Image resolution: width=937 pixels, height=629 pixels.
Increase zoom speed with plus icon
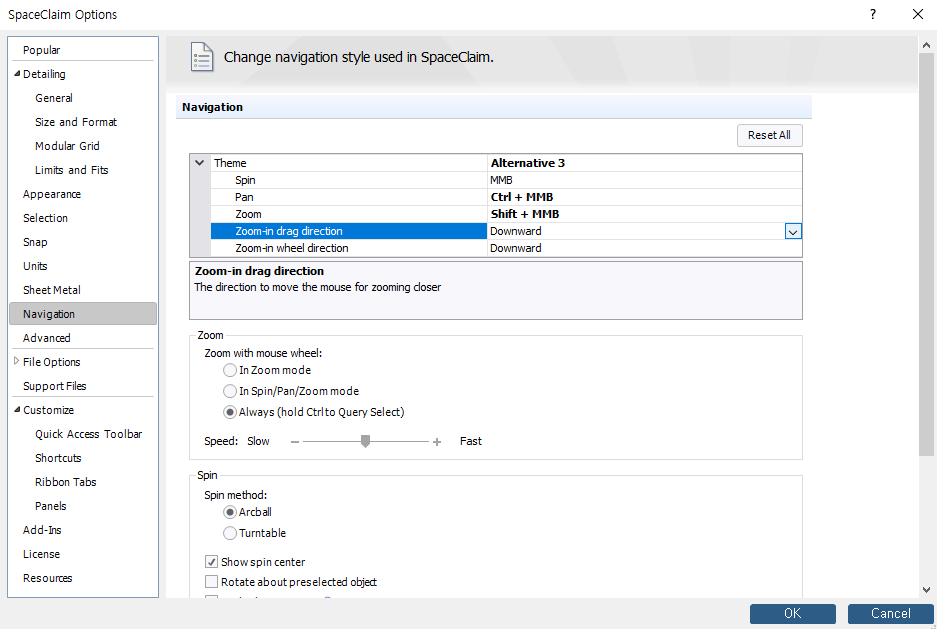[x=437, y=442]
